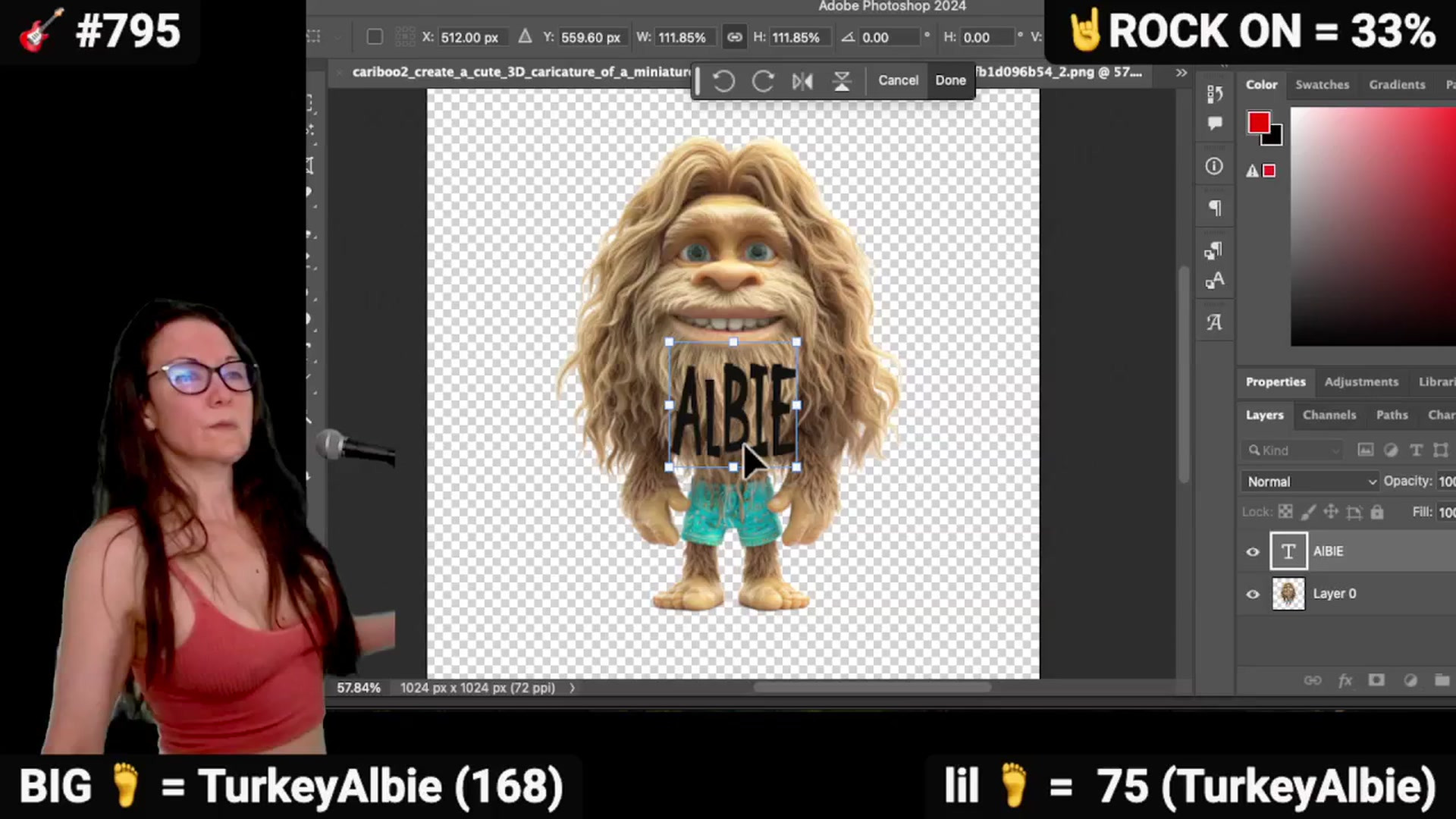Rotate the selection counterclockwise with the undo-arrow icon
This screenshot has height=819, width=1456.
[723, 80]
